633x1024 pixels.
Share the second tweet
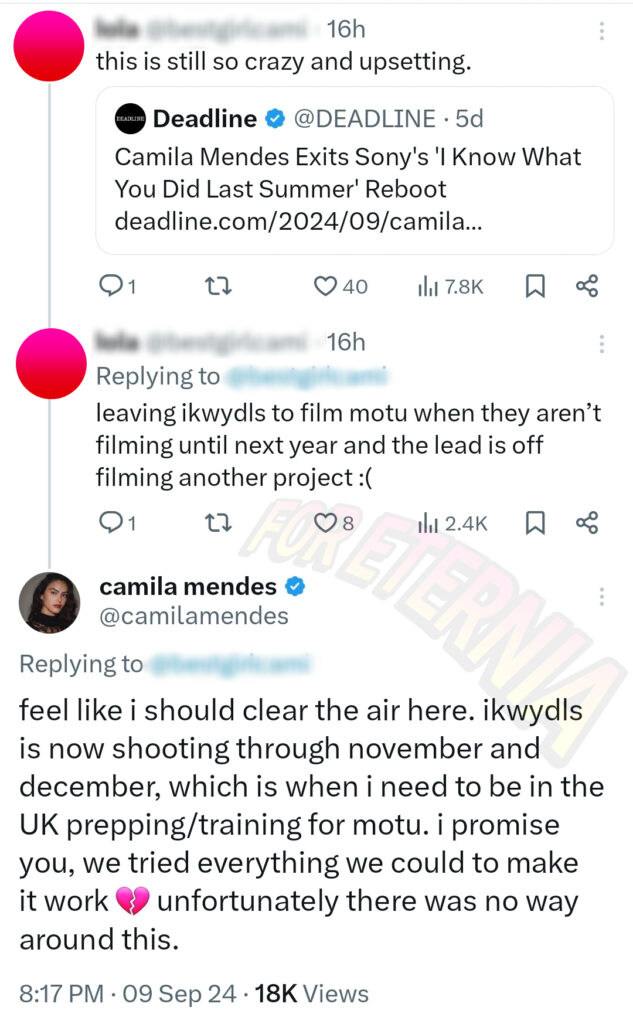[587, 522]
